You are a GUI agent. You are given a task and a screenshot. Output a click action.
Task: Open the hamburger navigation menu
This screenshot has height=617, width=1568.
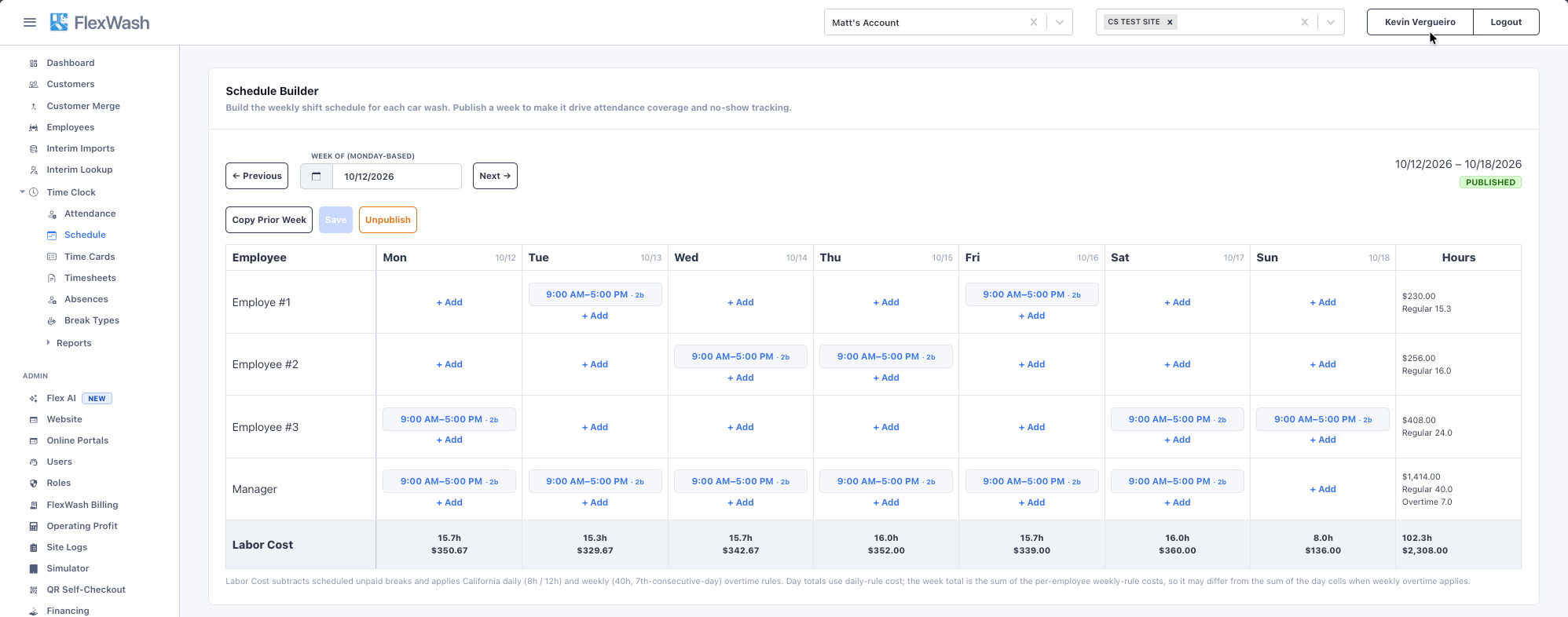click(x=30, y=23)
